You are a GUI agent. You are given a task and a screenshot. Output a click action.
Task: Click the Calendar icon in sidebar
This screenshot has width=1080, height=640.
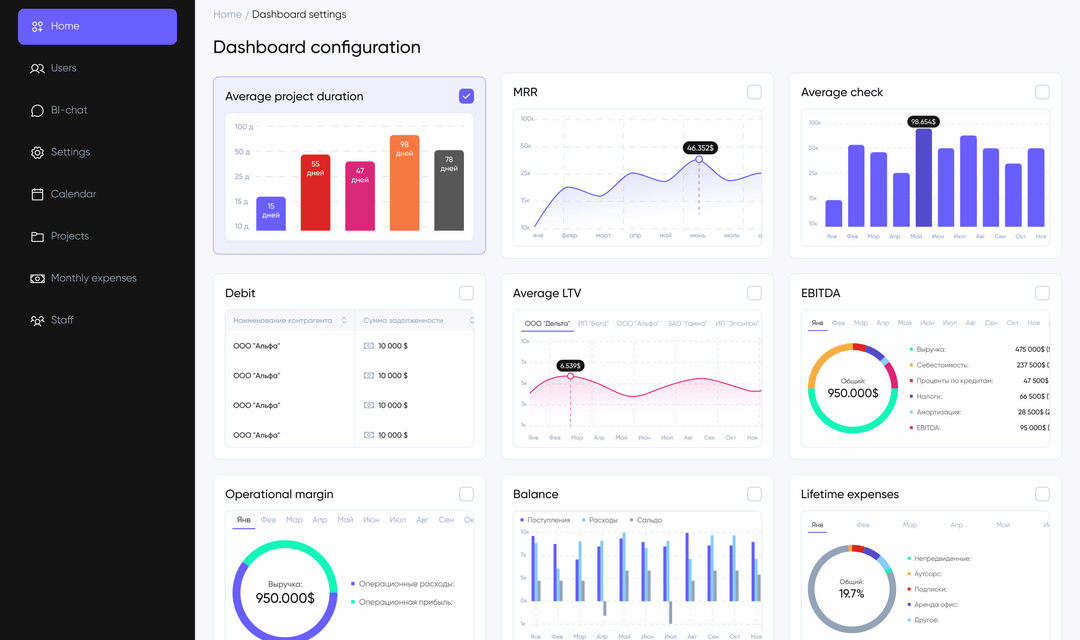click(x=37, y=195)
